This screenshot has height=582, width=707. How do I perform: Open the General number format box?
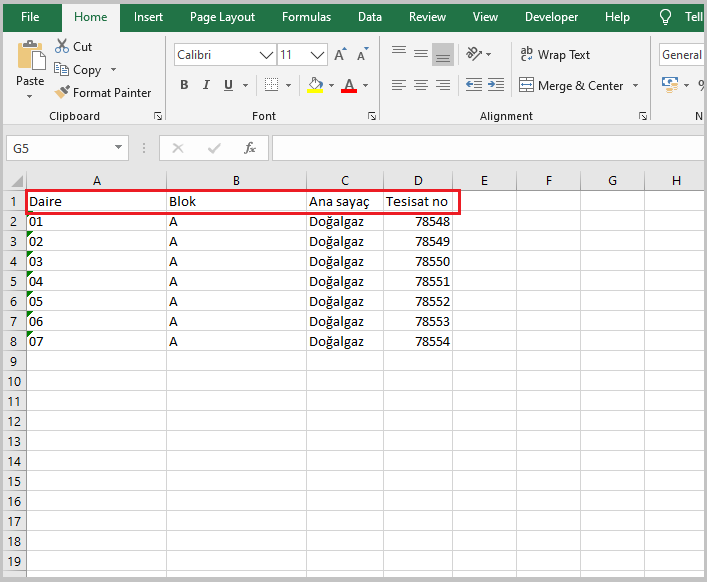point(682,55)
